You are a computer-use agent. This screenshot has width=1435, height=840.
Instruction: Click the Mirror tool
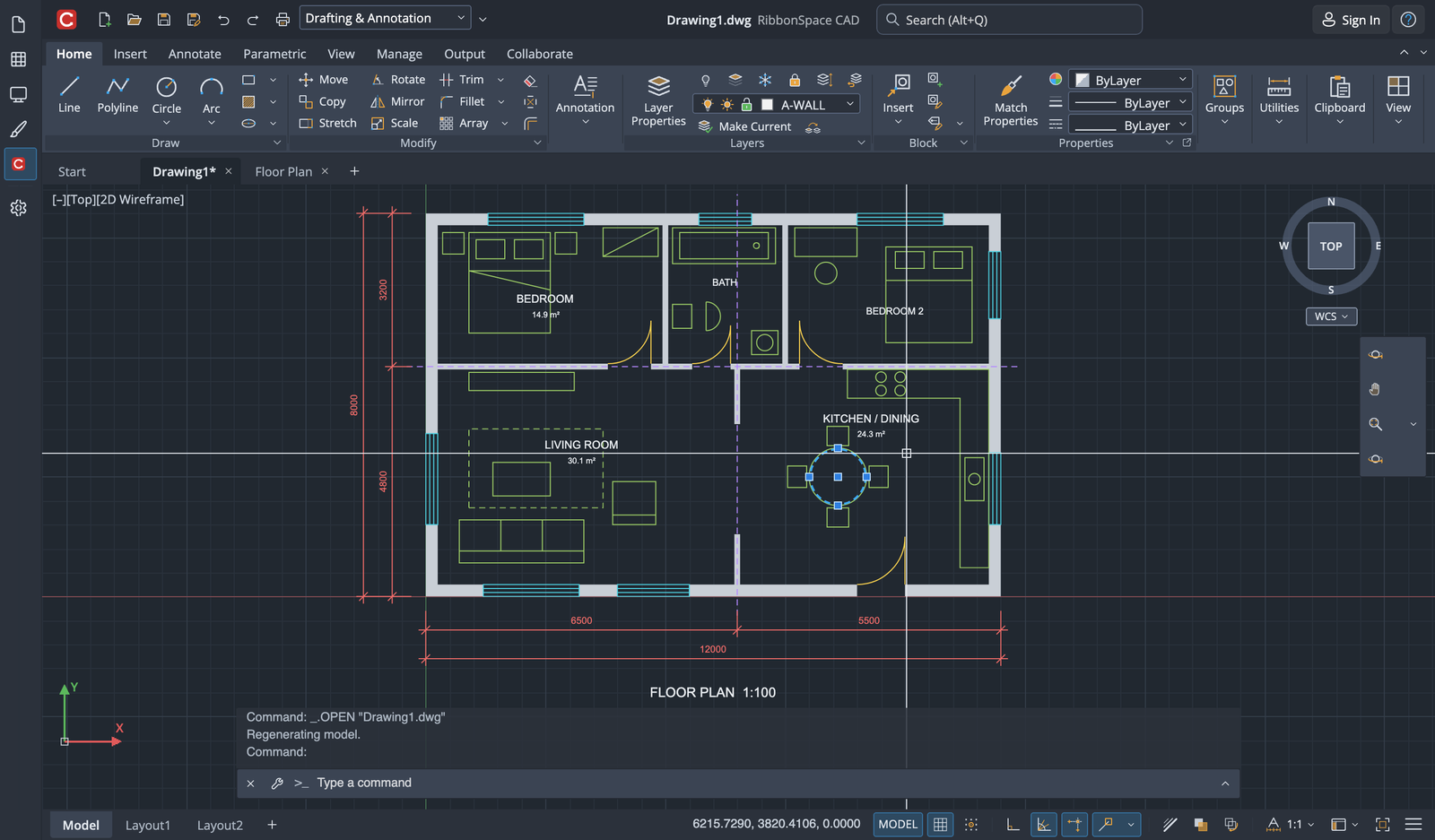click(398, 101)
